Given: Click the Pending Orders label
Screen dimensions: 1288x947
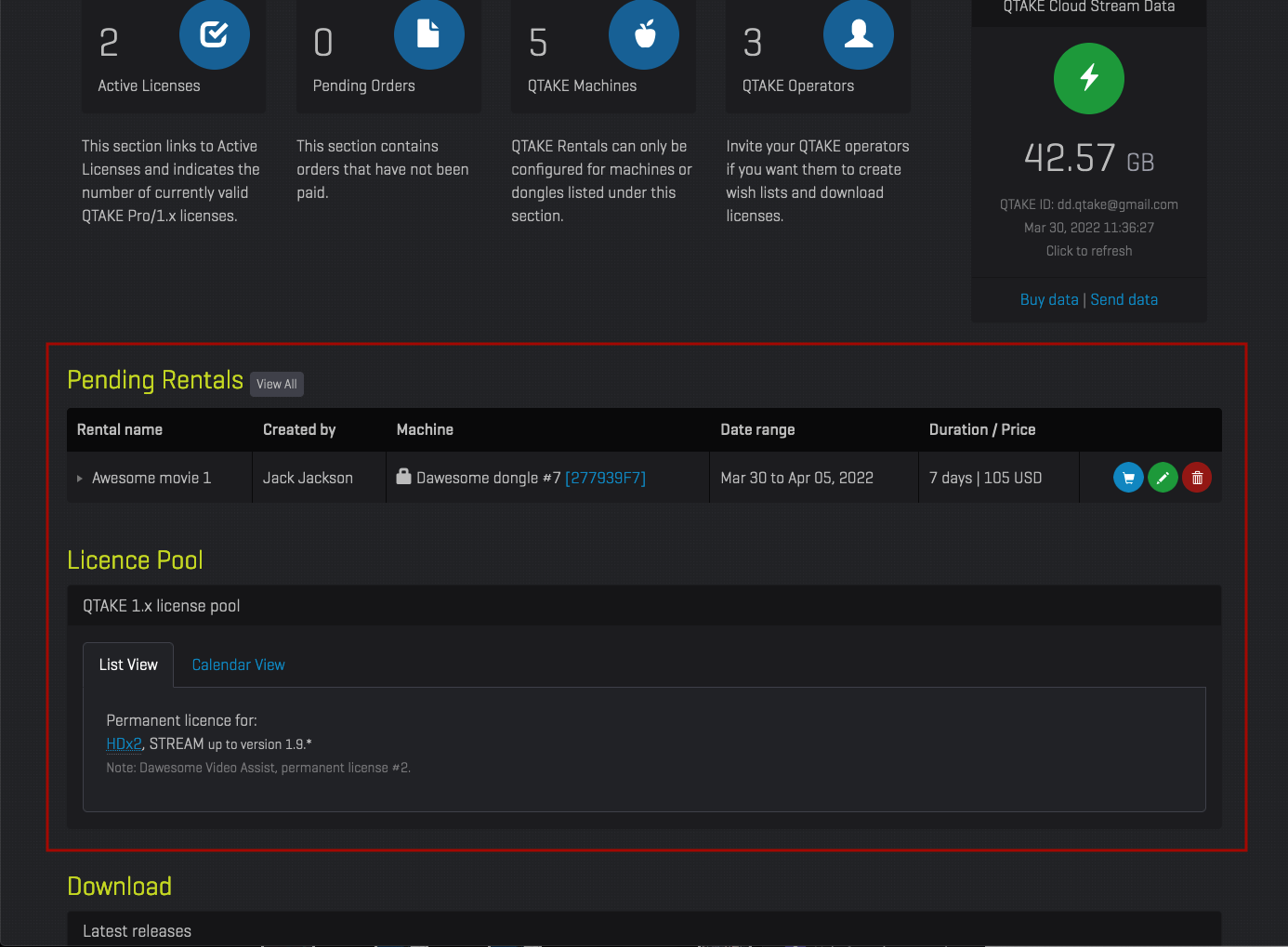Looking at the screenshot, I should 364,85.
